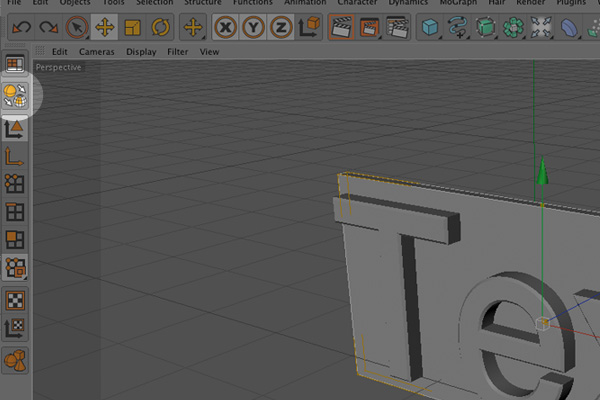Switch to Points mode
This screenshot has width=600, height=400.
click(15, 184)
